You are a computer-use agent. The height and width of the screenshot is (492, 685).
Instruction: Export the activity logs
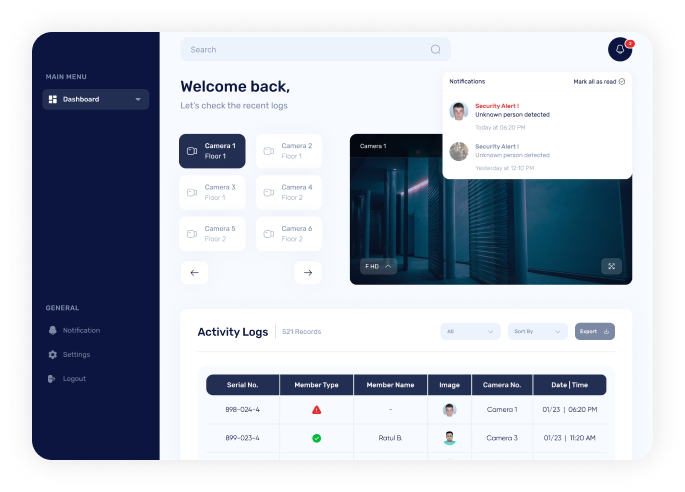point(594,331)
